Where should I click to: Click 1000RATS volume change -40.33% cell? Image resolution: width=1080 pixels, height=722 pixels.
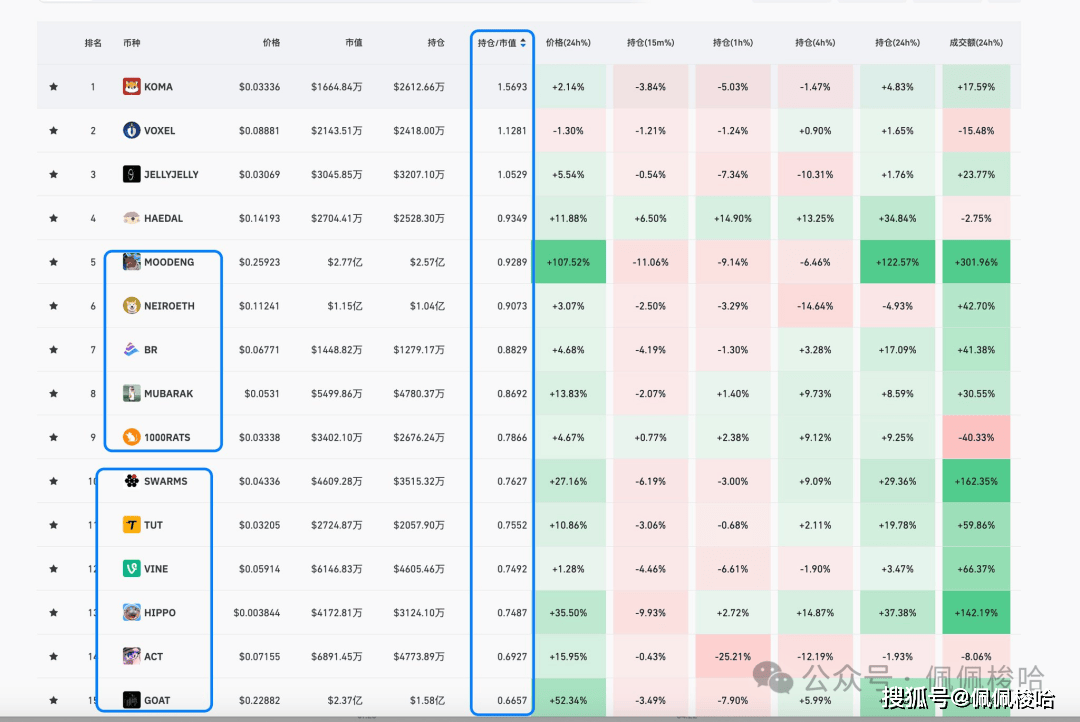(976, 437)
